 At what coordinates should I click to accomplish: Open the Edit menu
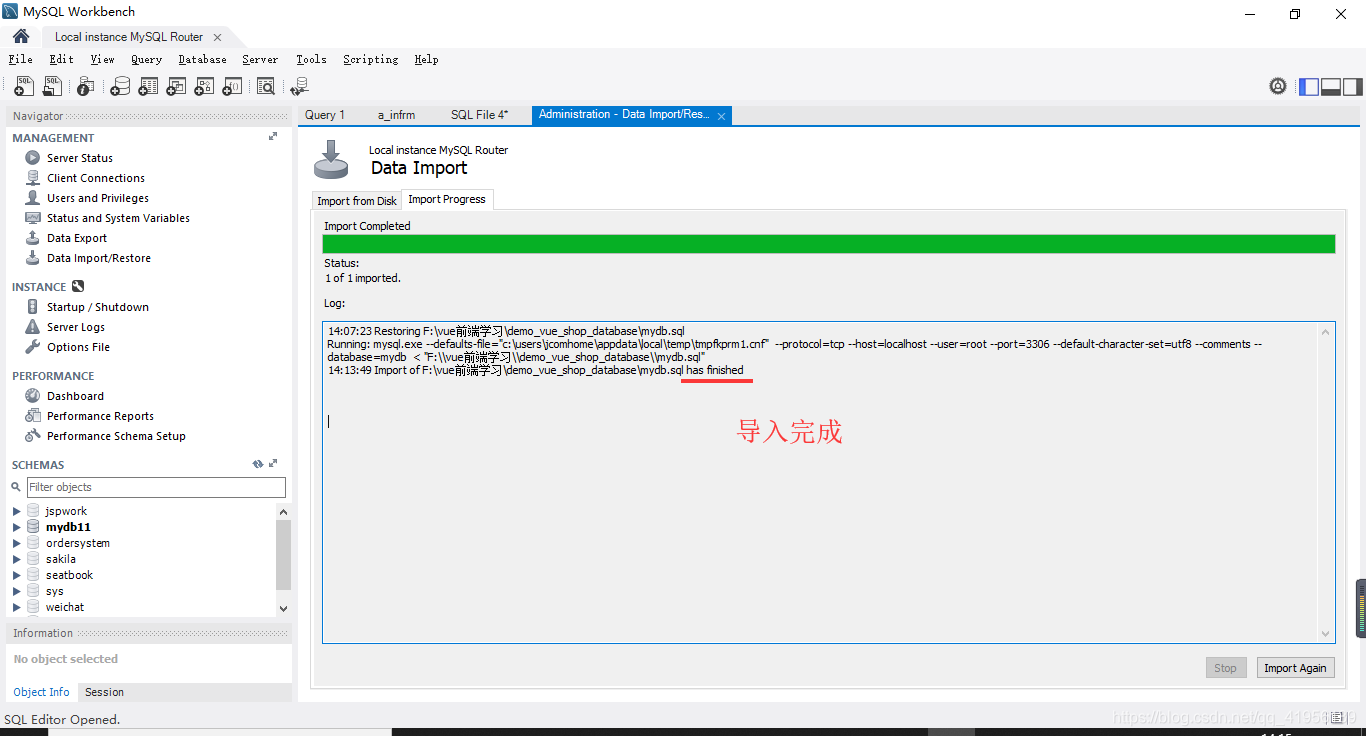pyautogui.click(x=61, y=59)
